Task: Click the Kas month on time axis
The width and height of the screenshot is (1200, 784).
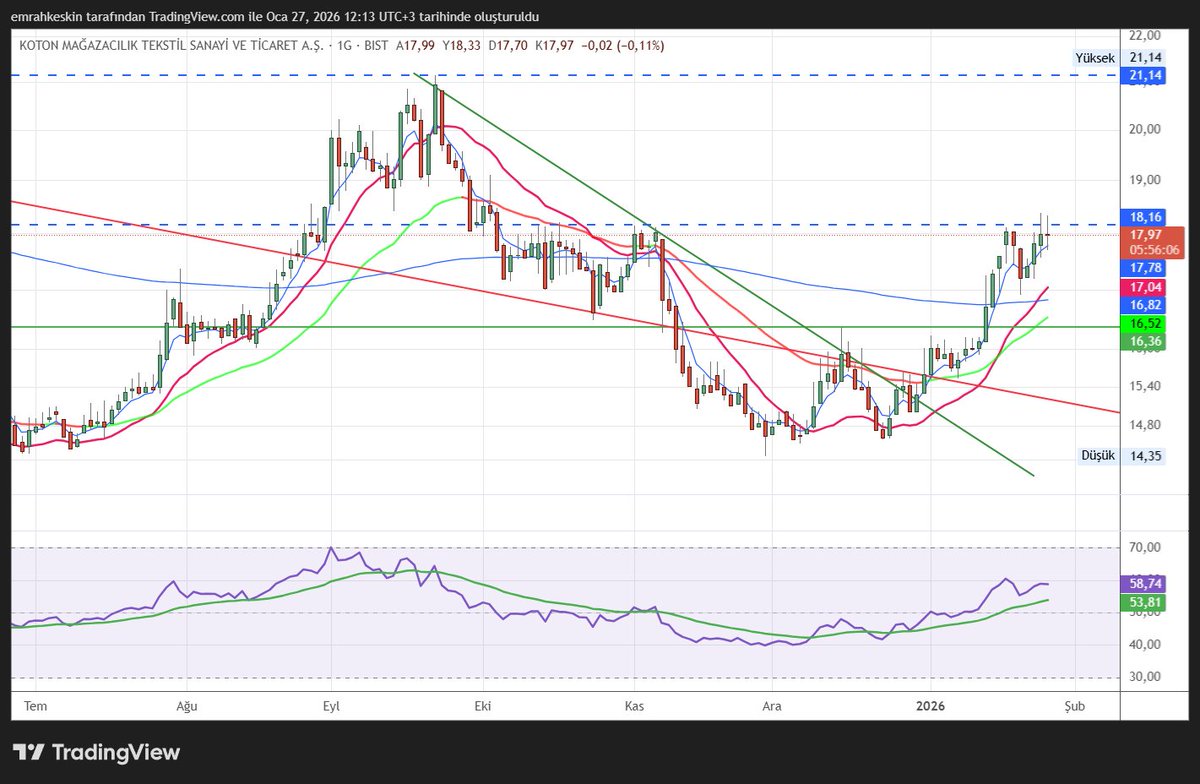Action: click(x=633, y=707)
